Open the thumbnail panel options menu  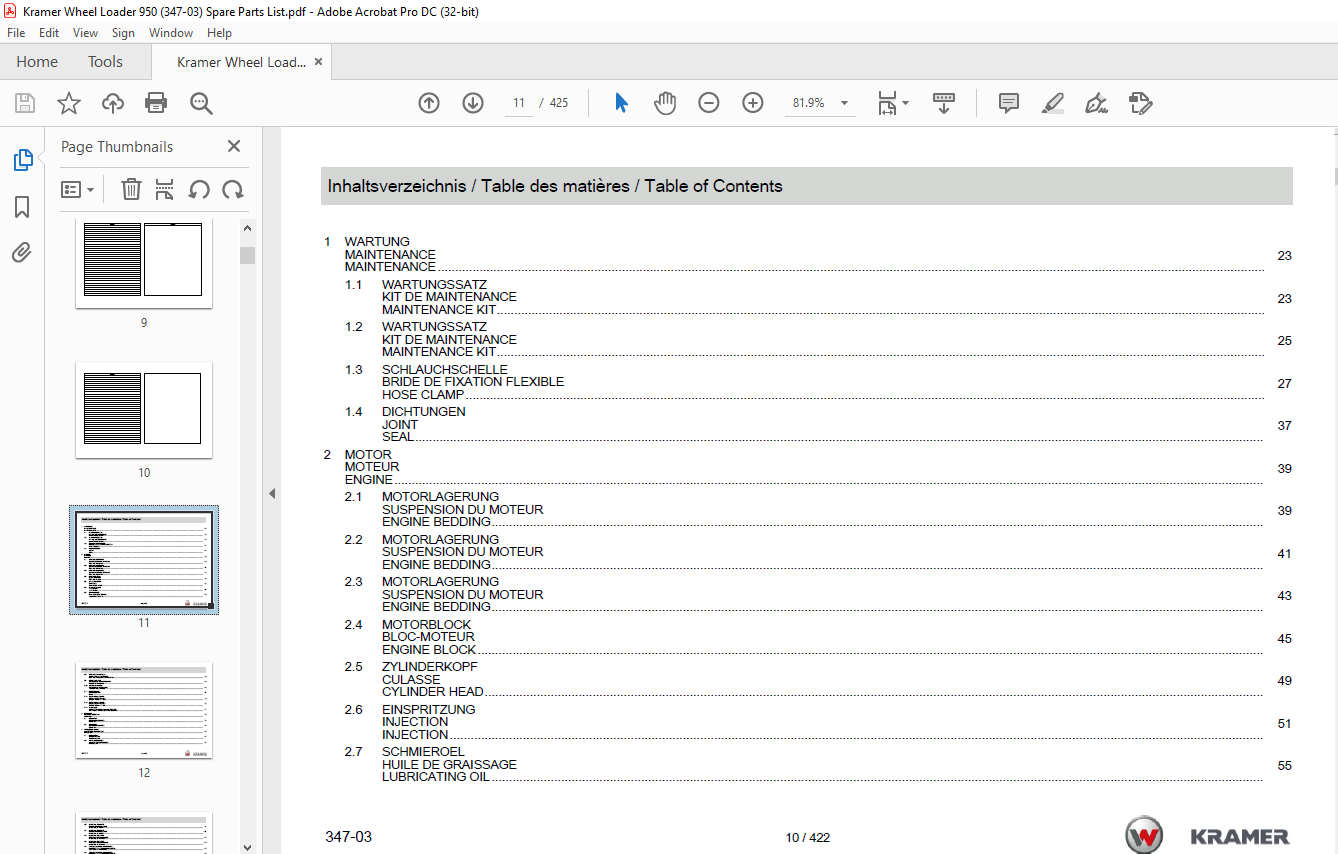tap(78, 189)
